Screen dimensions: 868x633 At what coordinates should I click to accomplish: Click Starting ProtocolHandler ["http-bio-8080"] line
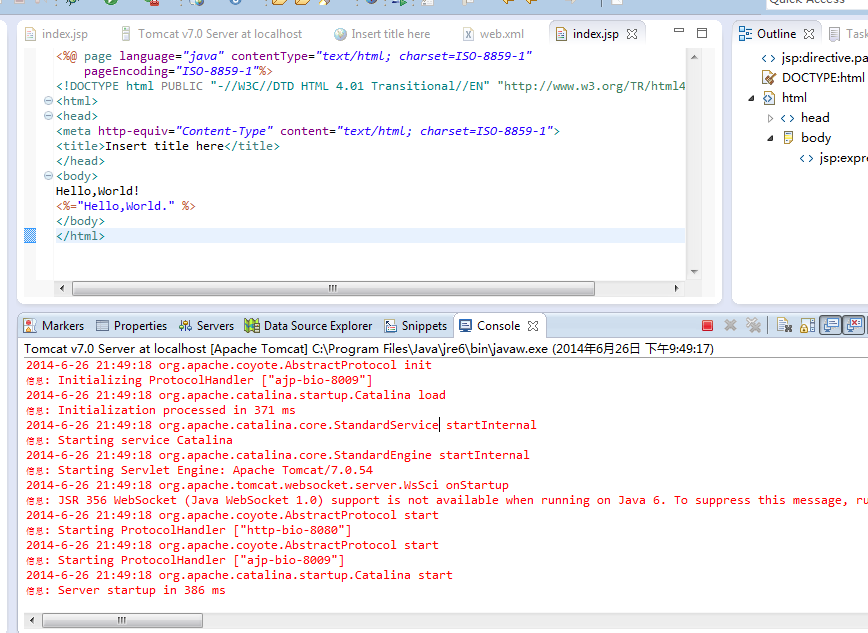click(x=189, y=531)
